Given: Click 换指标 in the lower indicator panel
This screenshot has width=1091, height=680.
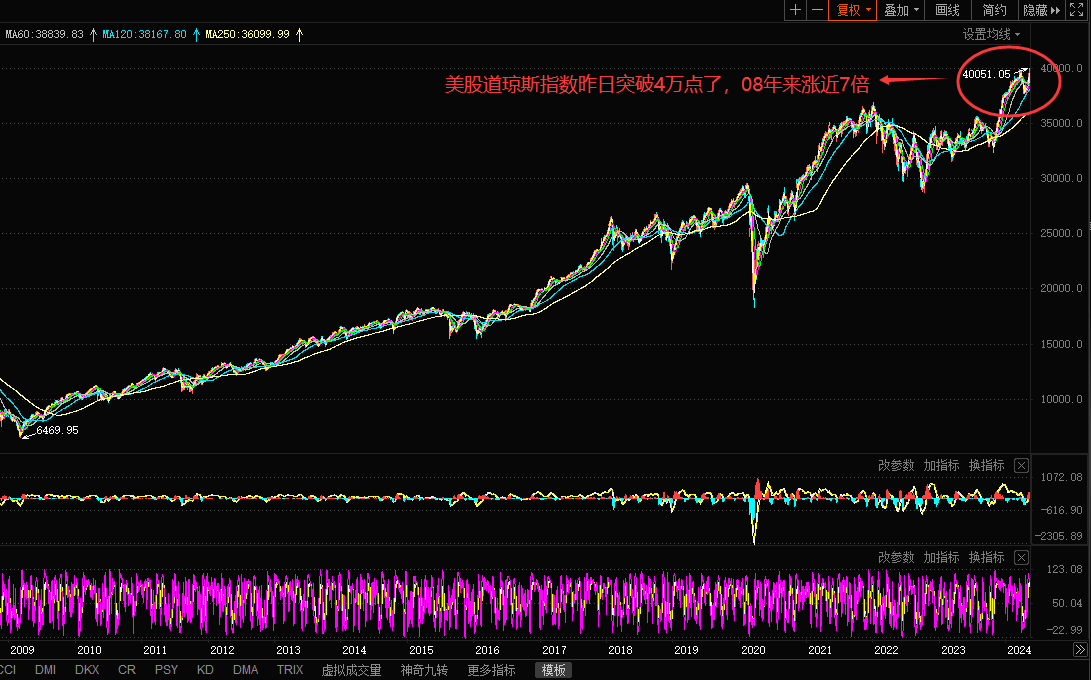Looking at the screenshot, I should click(x=987, y=558).
